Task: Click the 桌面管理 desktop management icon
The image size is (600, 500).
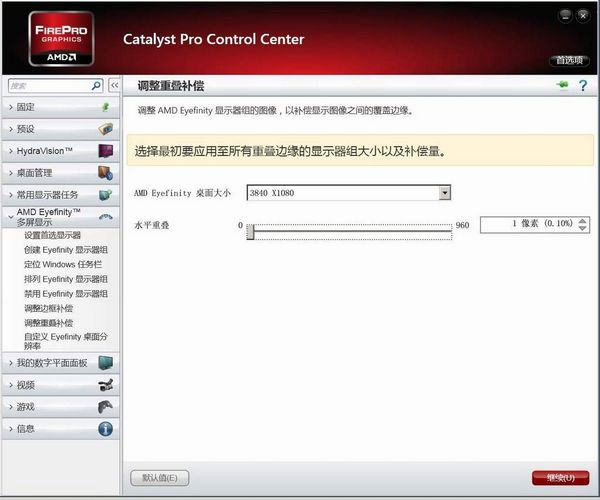Action: (x=106, y=173)
